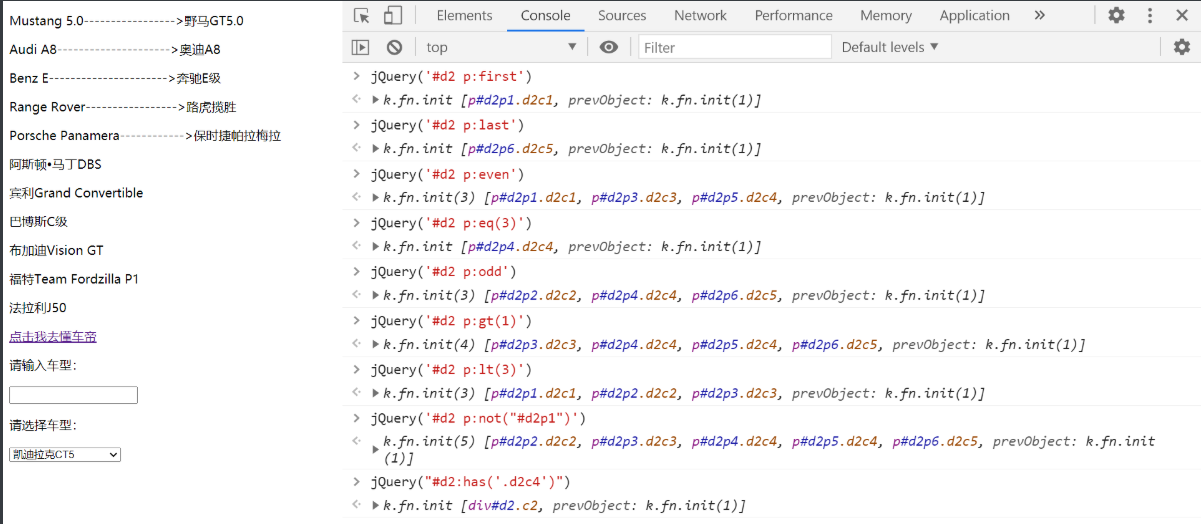Open DevTools settings gear in tab bar
1201x524 pixels.
[1116, 15]
